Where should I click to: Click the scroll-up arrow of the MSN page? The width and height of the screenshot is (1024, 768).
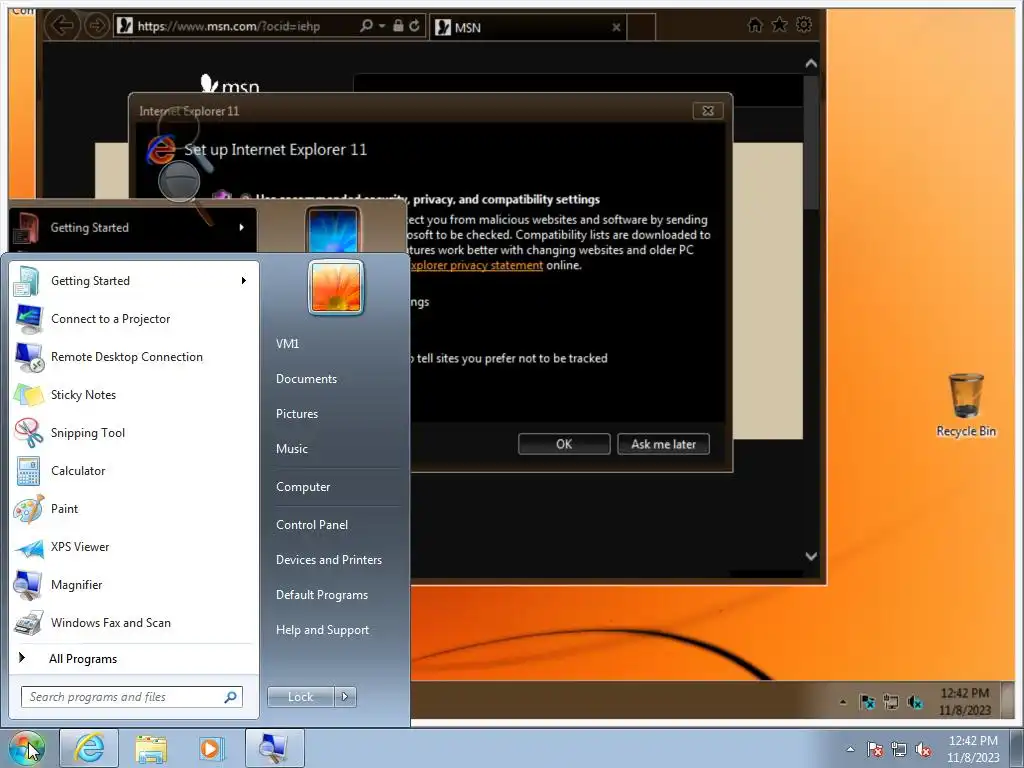[x=811, y=63]
